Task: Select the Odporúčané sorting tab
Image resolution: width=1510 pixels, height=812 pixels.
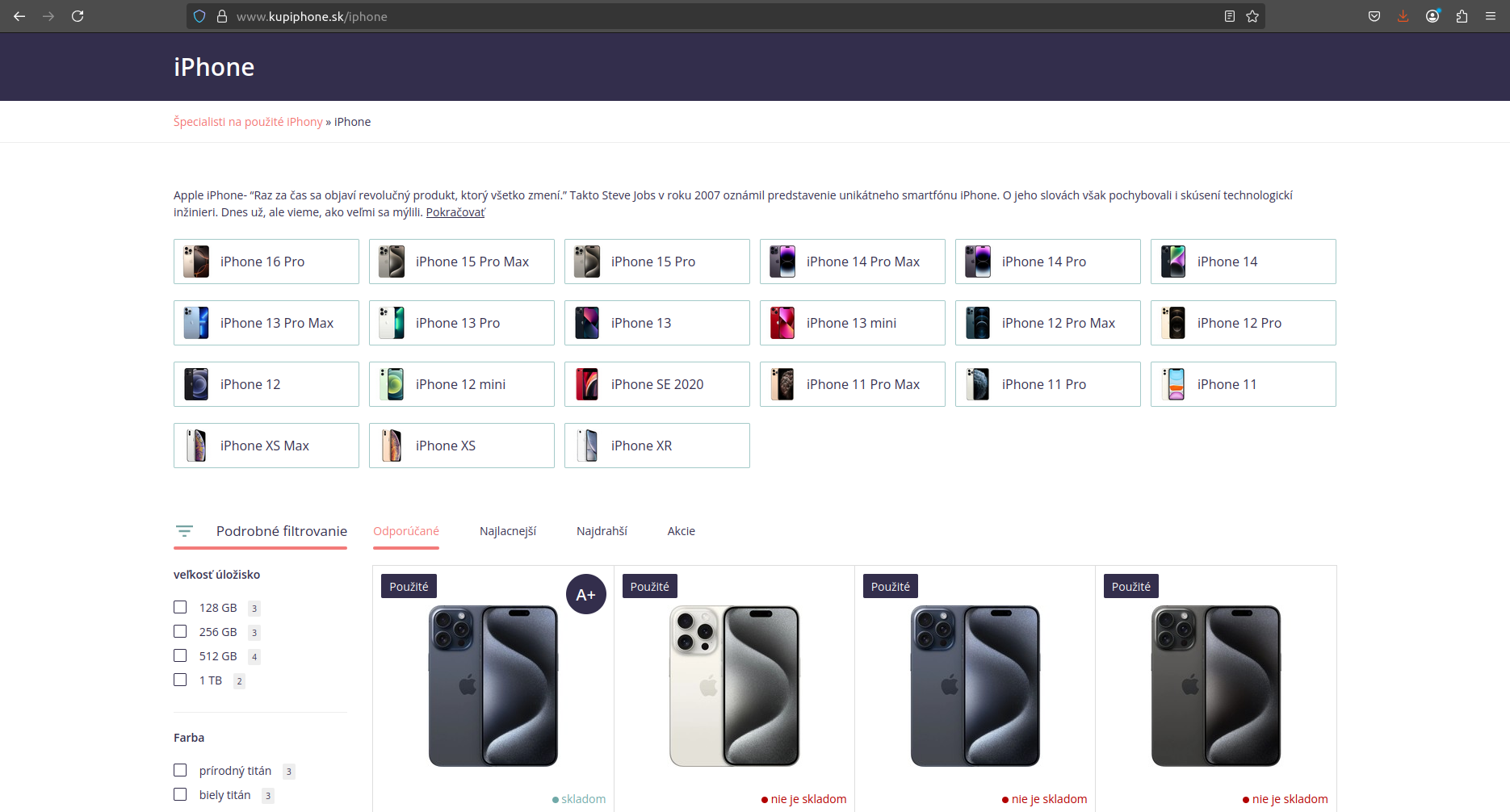Action: tap(406, 531)
